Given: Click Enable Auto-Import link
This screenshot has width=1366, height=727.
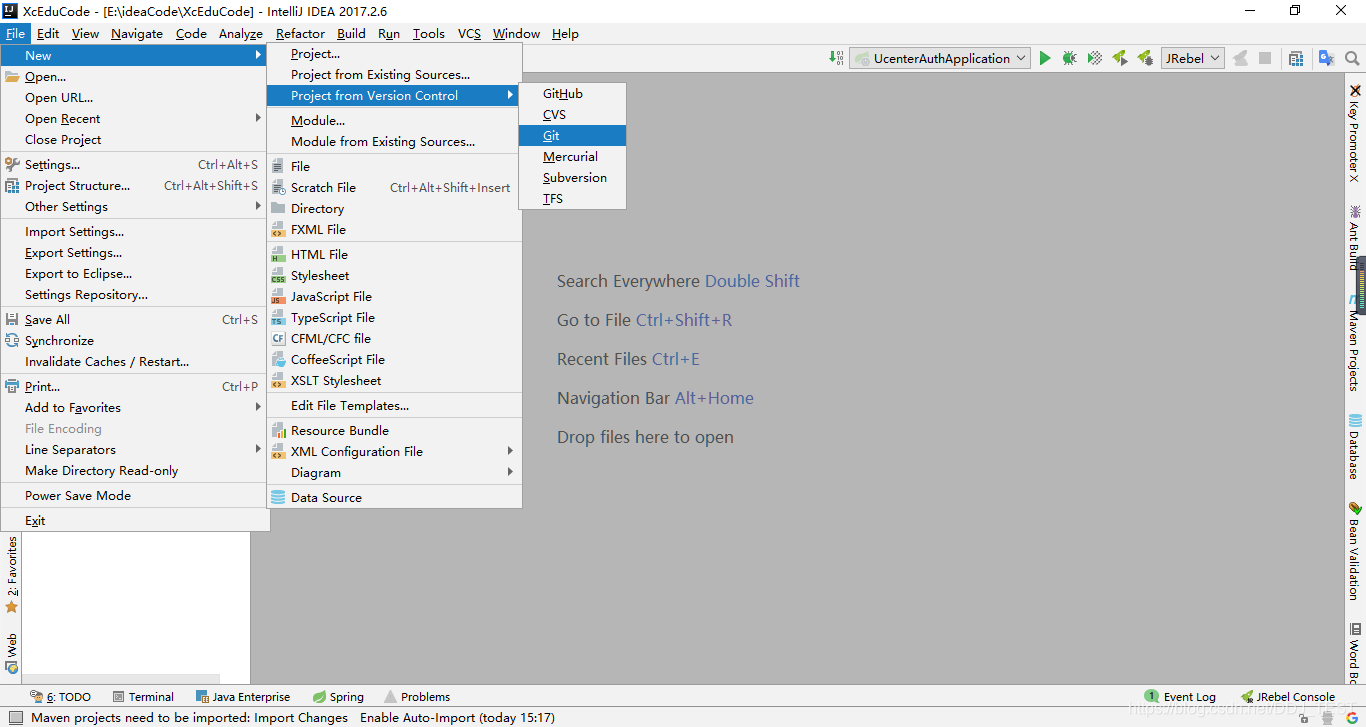Looking at the screenshot, I should (417, 717).
